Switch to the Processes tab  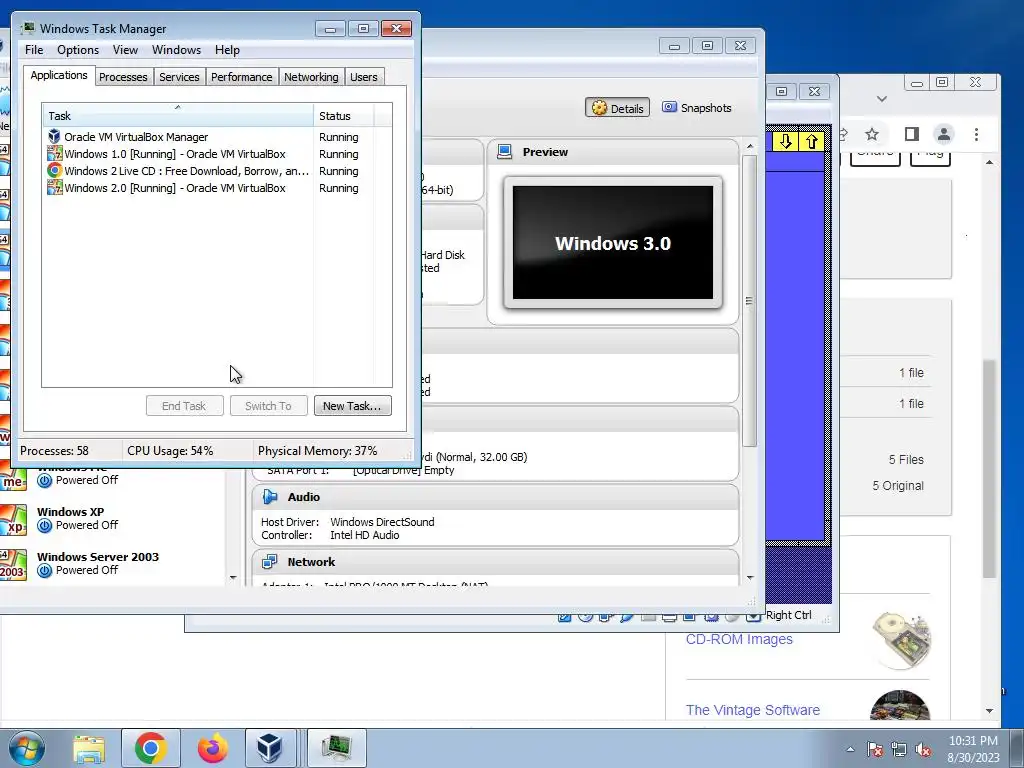pos(123,77)
